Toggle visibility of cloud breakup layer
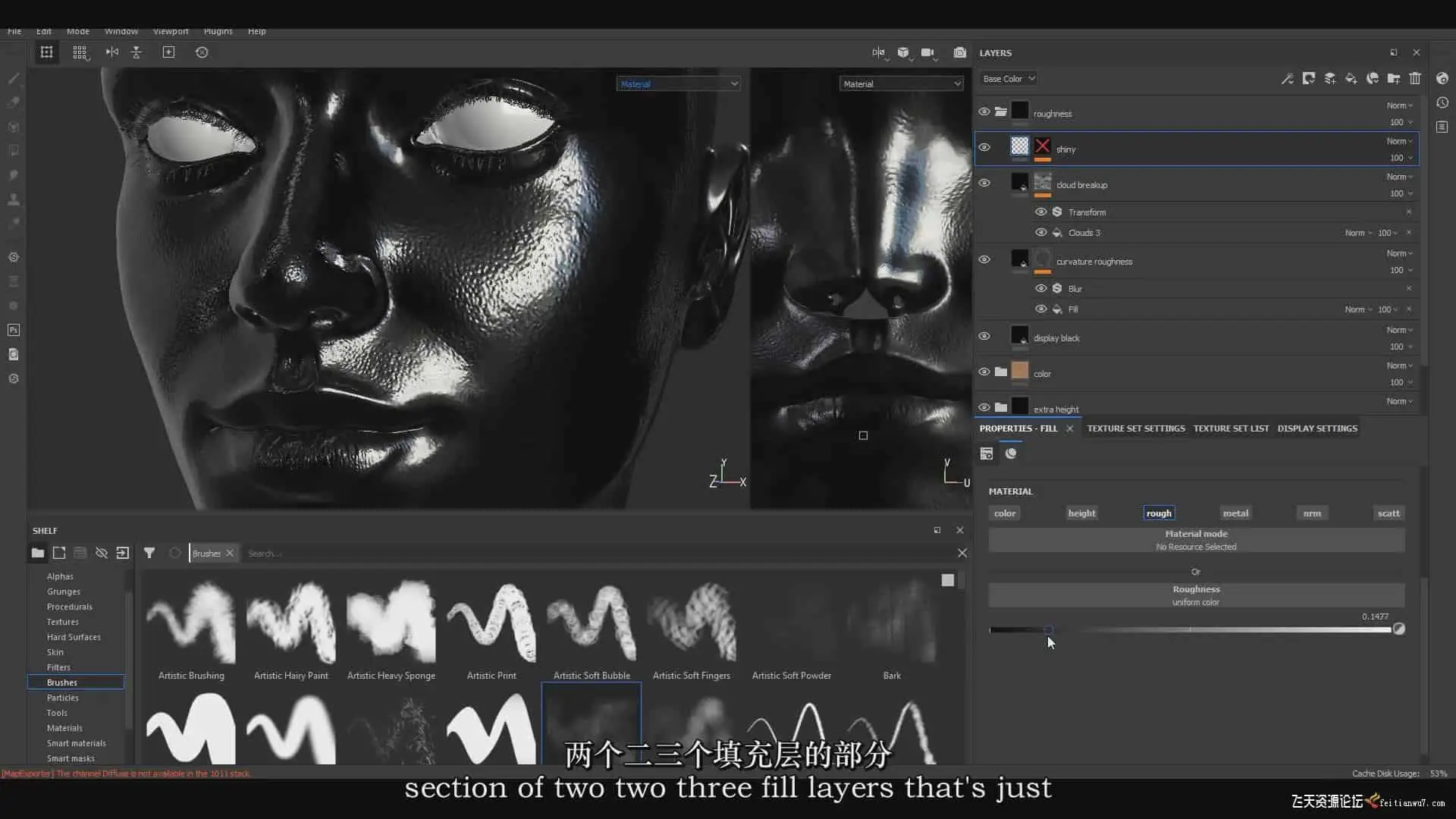 [984, 184]
